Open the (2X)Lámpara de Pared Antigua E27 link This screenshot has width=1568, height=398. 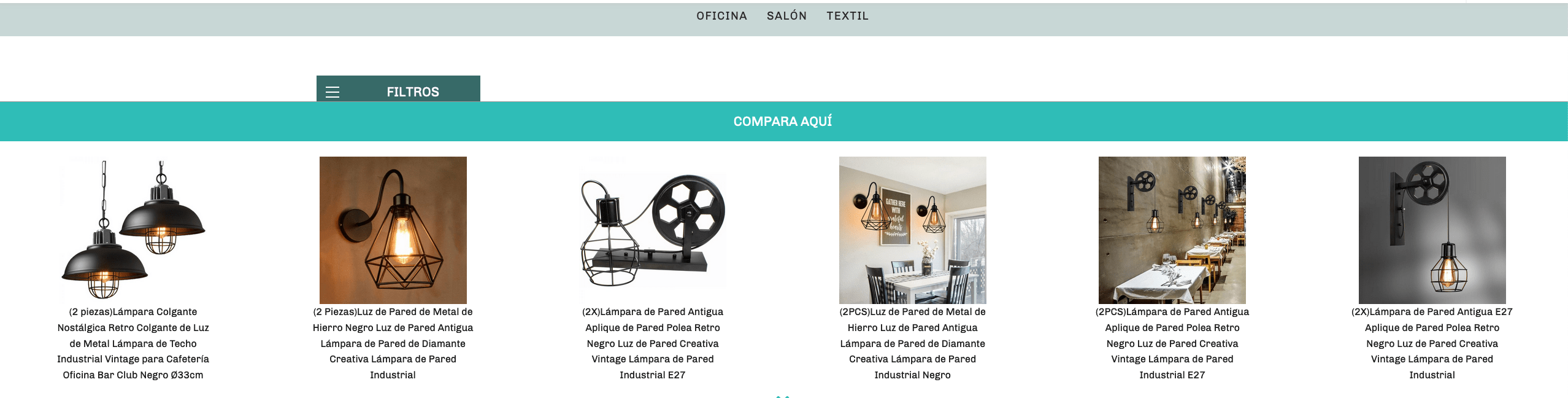coord(1432,343)
